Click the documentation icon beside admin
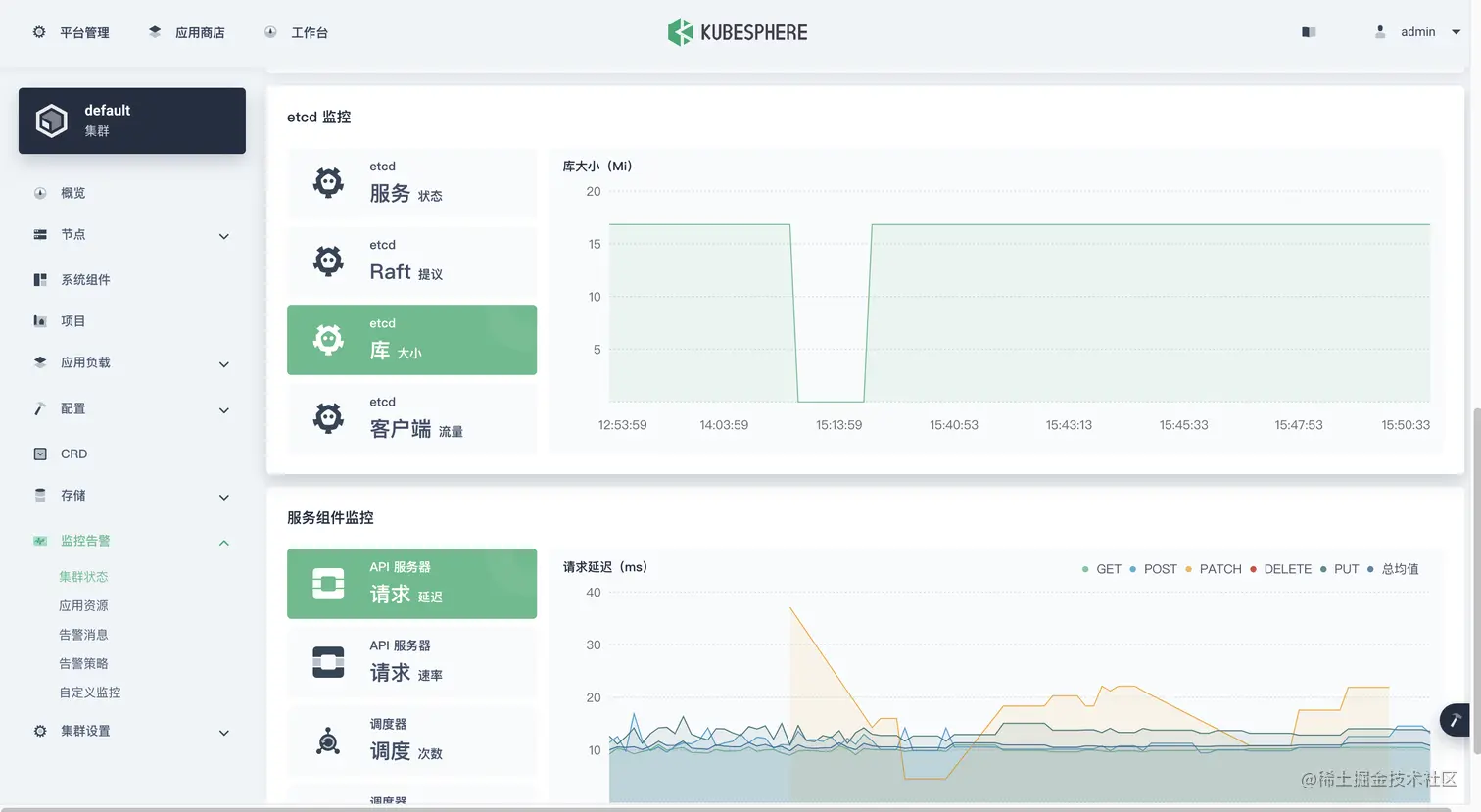Screen dimensions: 1481x812 1309,32
